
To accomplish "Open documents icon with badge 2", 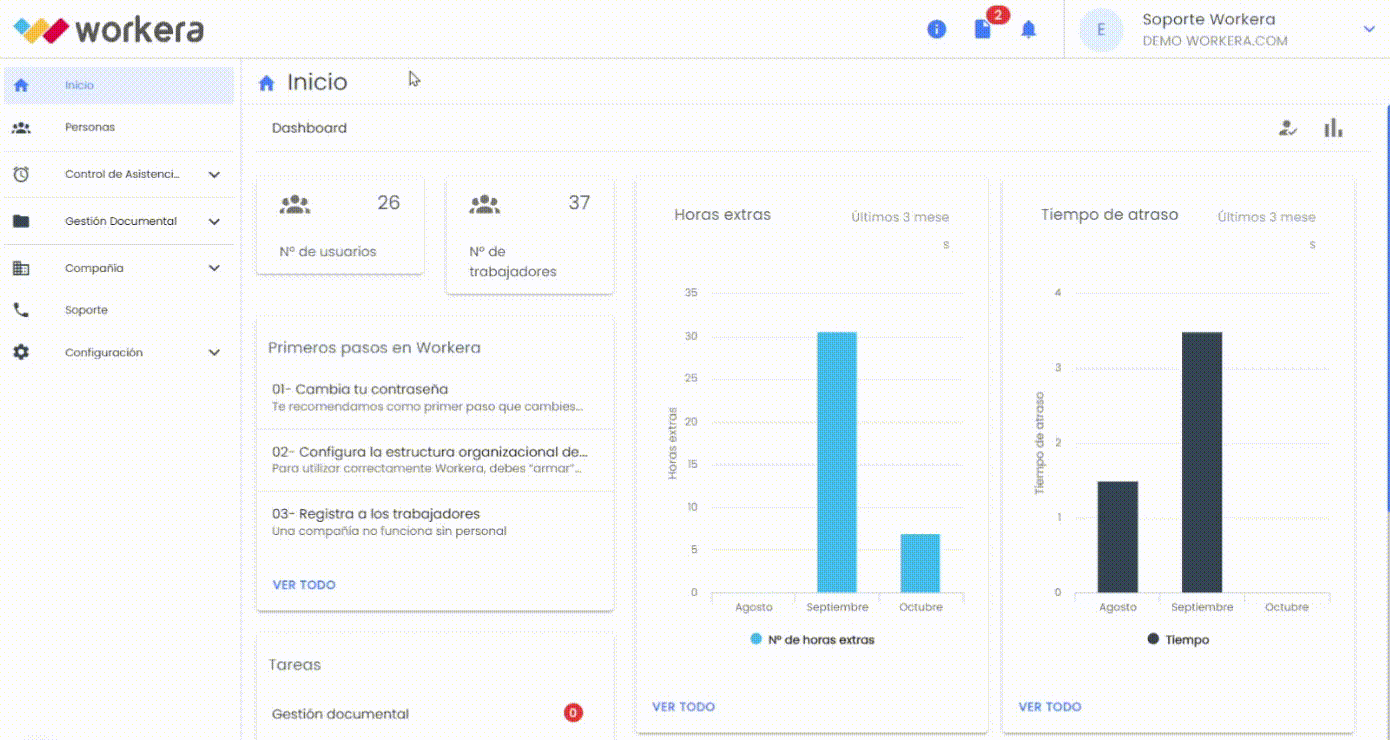I will [983, 29].
